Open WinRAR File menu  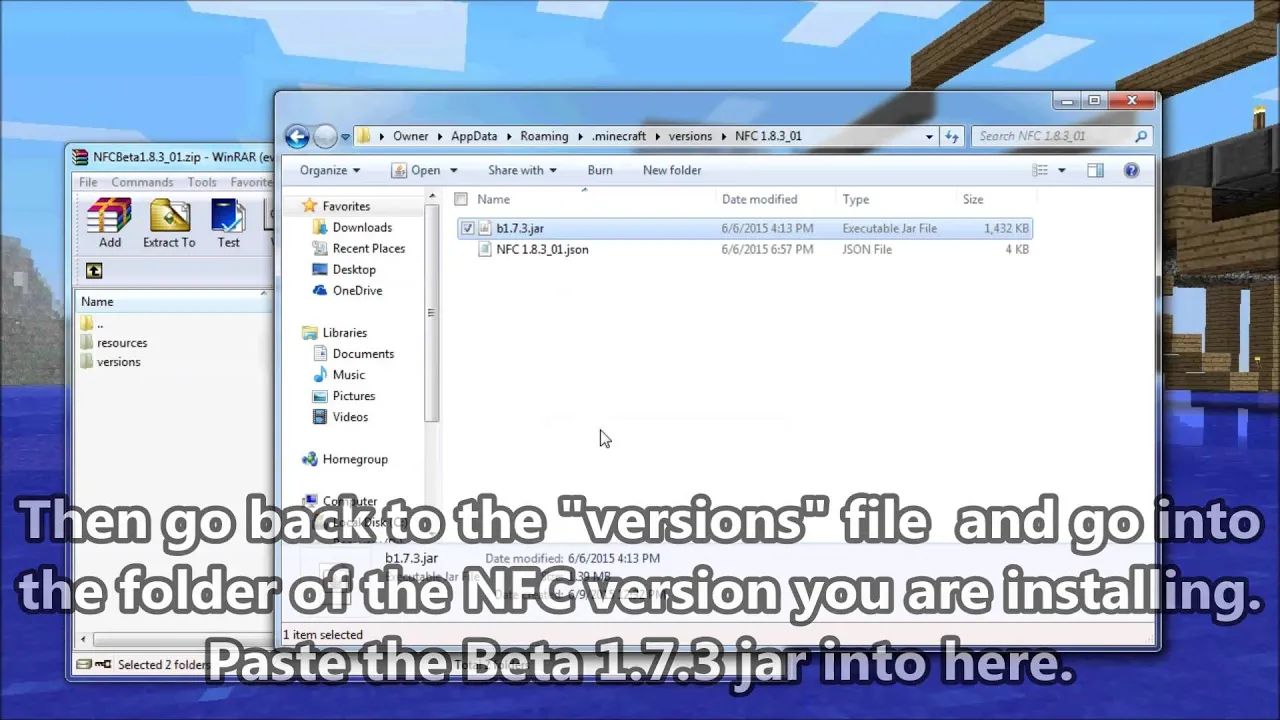[88, 182]
